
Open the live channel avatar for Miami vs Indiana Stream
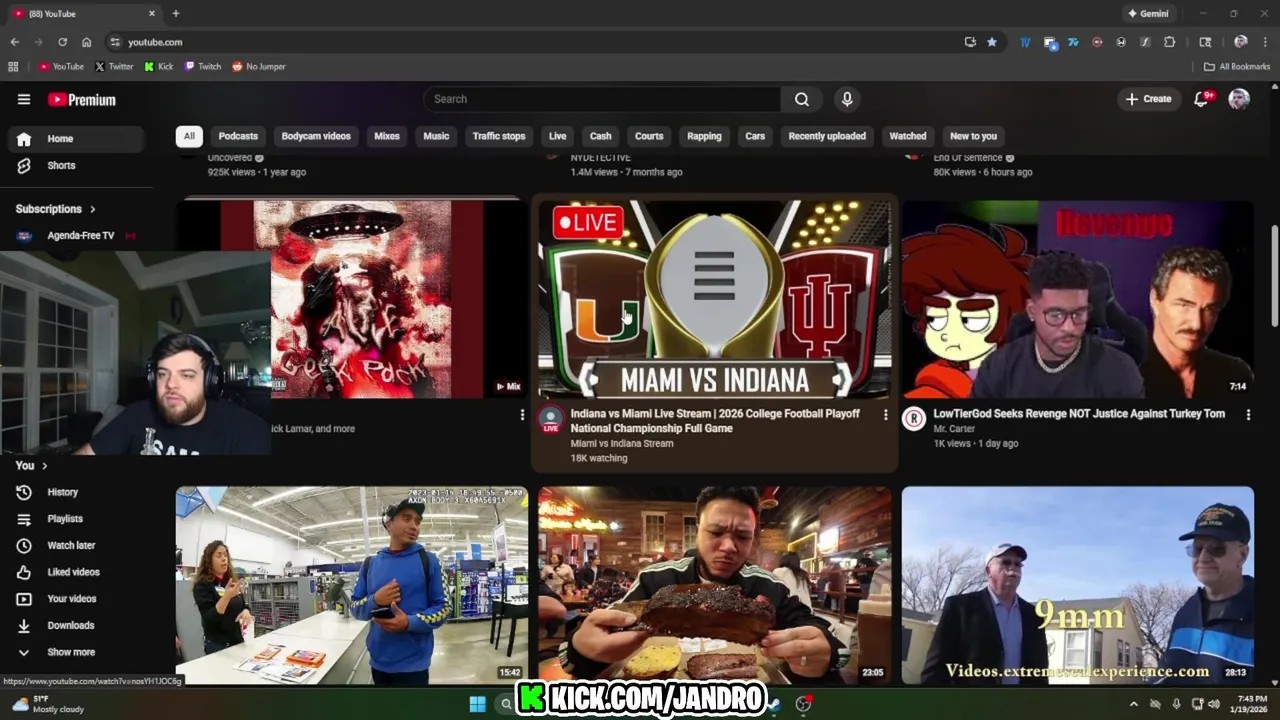[550, 419]
